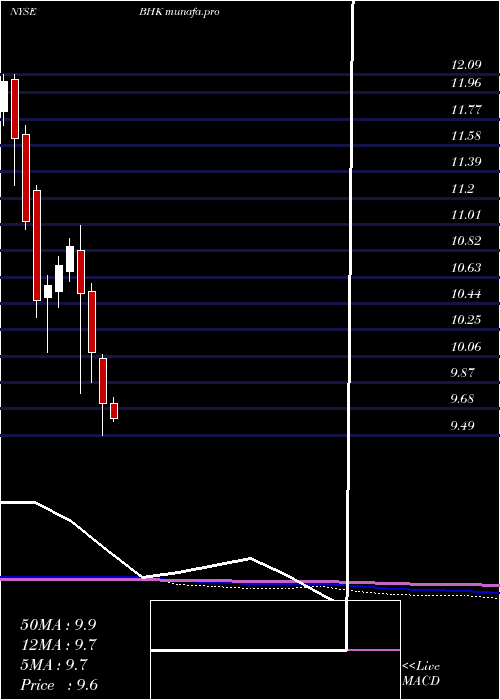This screenshot has height=700, width=500.
Task: Click the 5MA : 9.7 readout
Action: (x=54, y=665)
